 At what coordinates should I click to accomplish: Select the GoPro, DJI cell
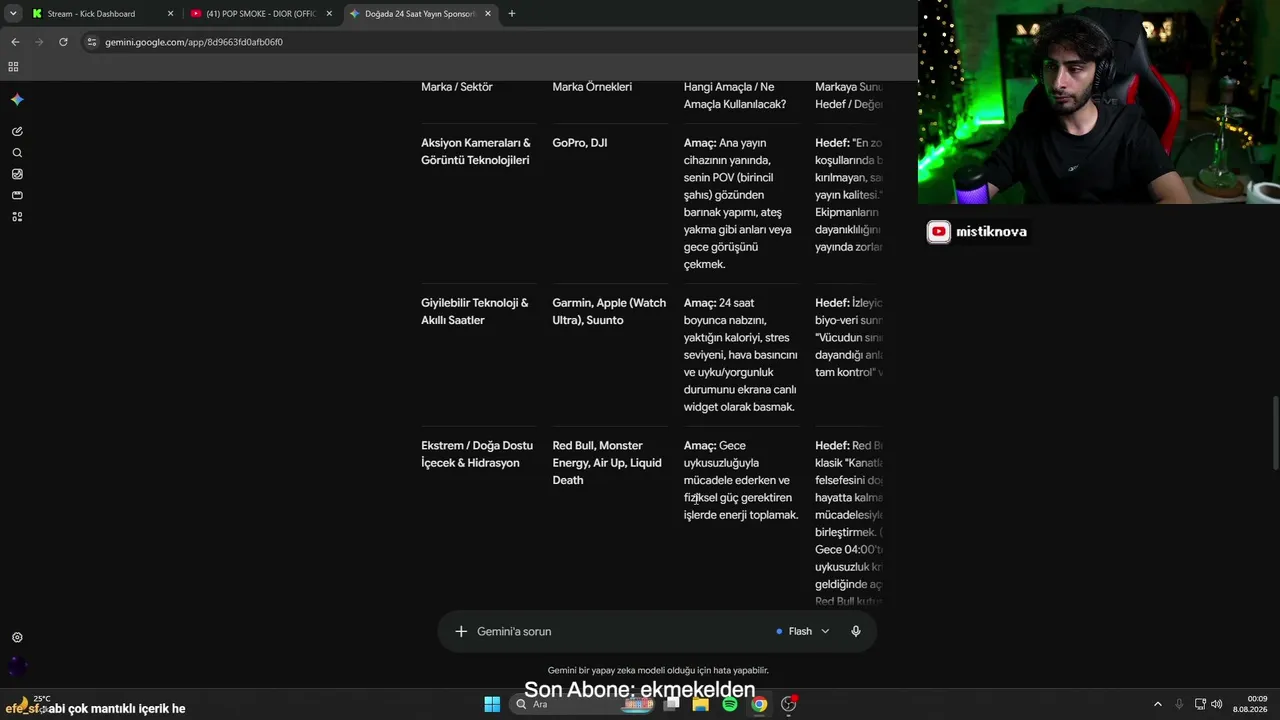pyautogui.click(x=580, y=143)
